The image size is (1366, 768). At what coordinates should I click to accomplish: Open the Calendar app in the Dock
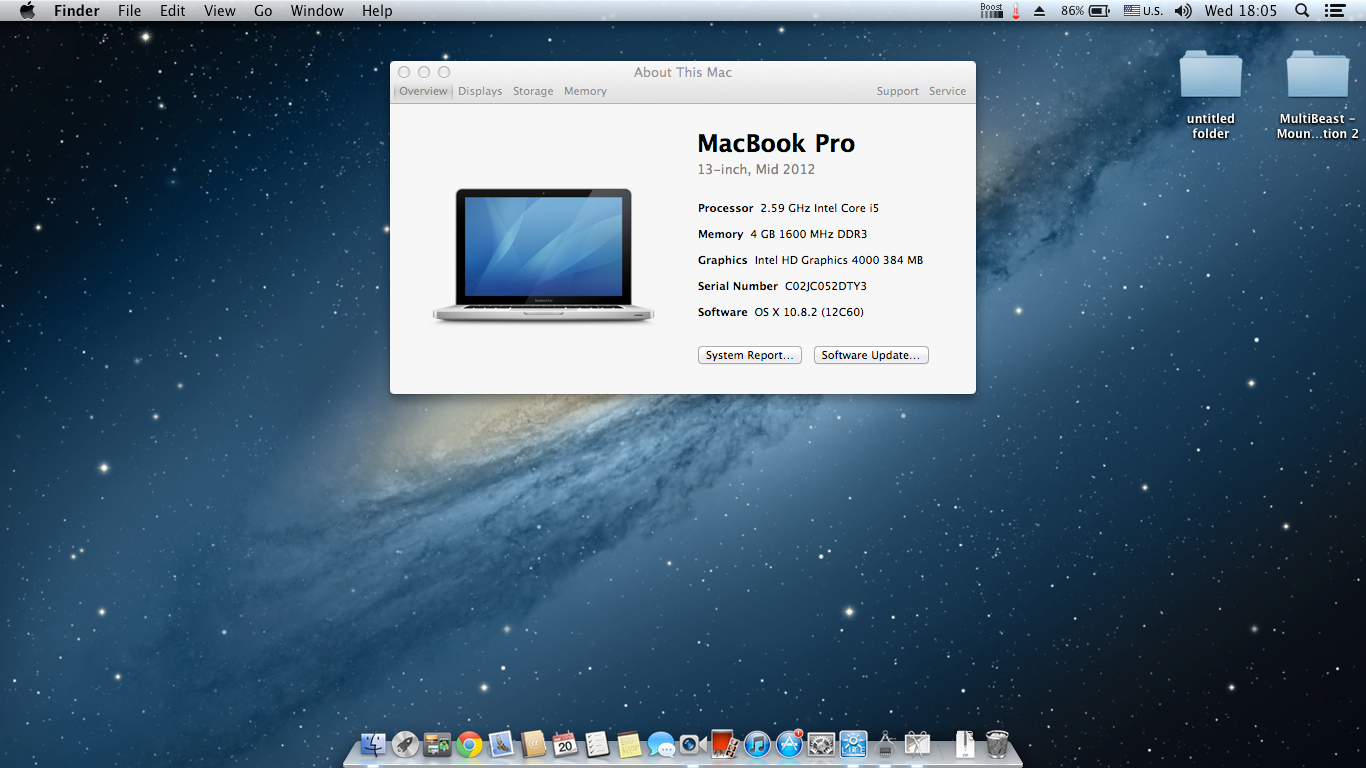click(x=565, y=744)
